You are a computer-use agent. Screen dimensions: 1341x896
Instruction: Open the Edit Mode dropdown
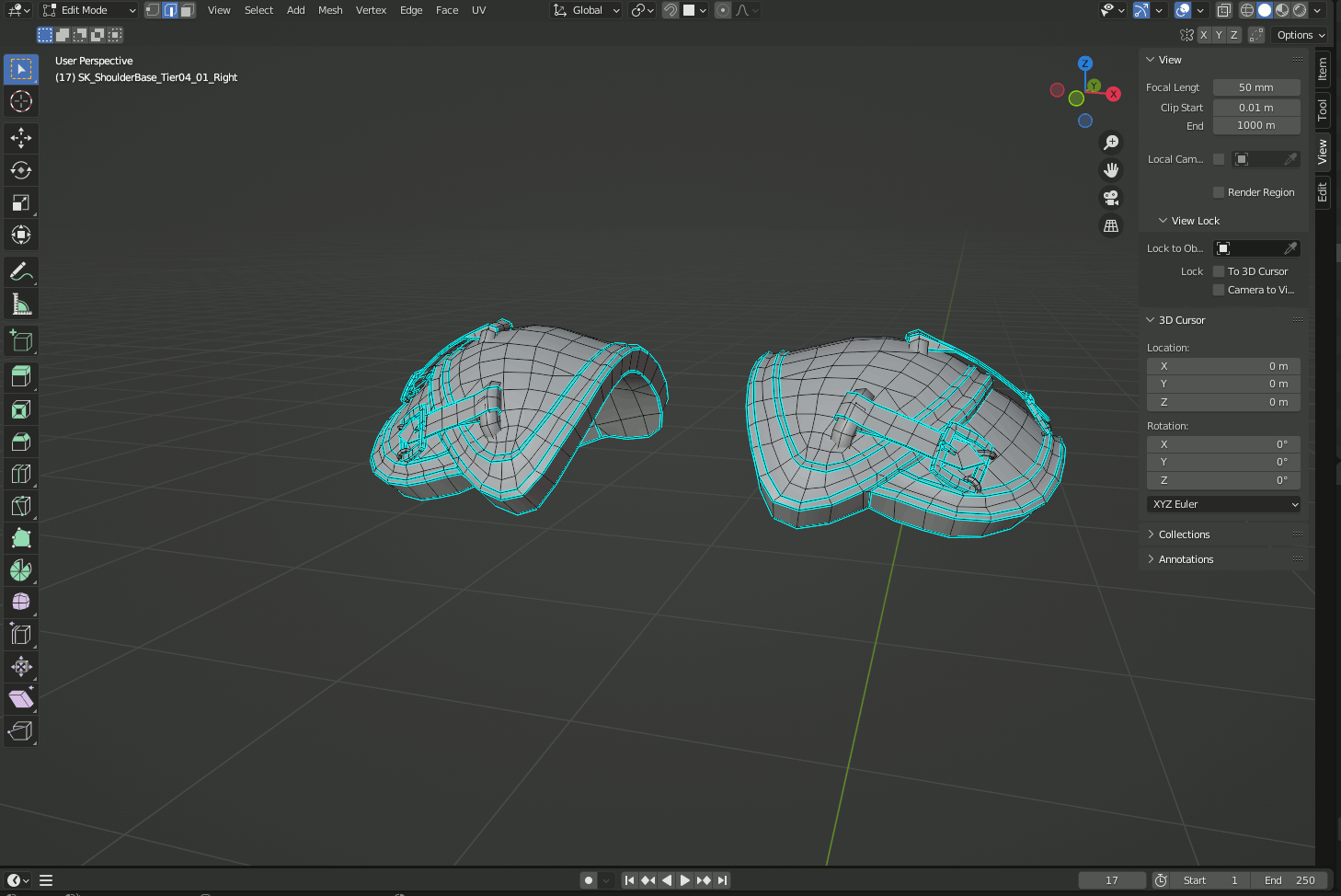coord(87,10)
